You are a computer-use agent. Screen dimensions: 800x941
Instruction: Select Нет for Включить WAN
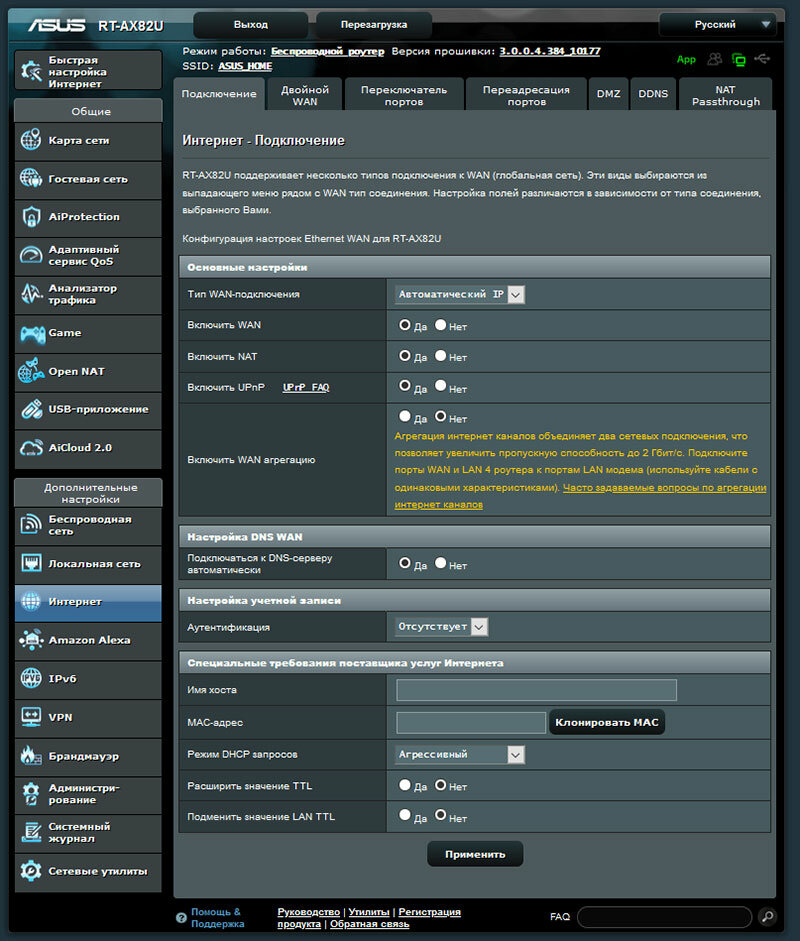(441, 325)
